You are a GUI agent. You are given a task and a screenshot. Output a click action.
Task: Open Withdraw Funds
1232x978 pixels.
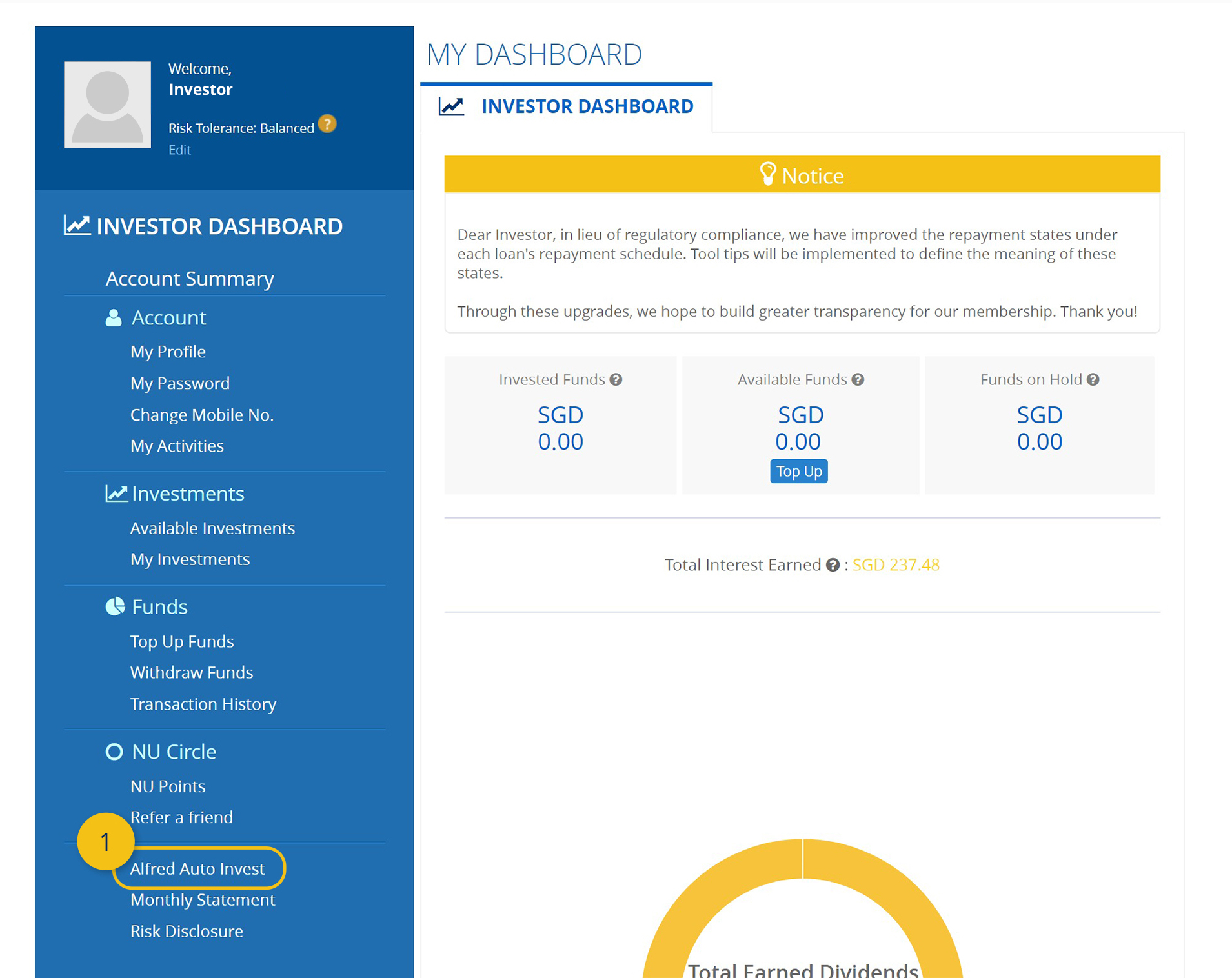(x=192, y=672)
